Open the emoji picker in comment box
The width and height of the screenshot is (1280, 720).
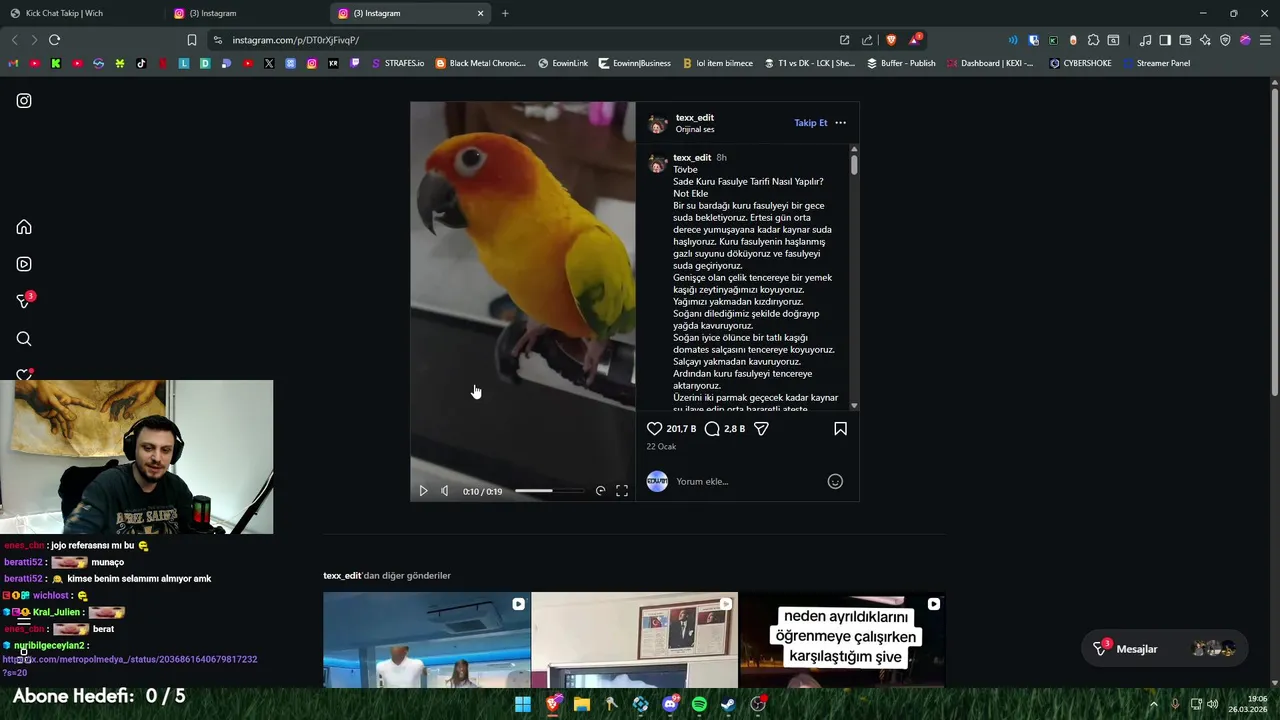(835, 481)
